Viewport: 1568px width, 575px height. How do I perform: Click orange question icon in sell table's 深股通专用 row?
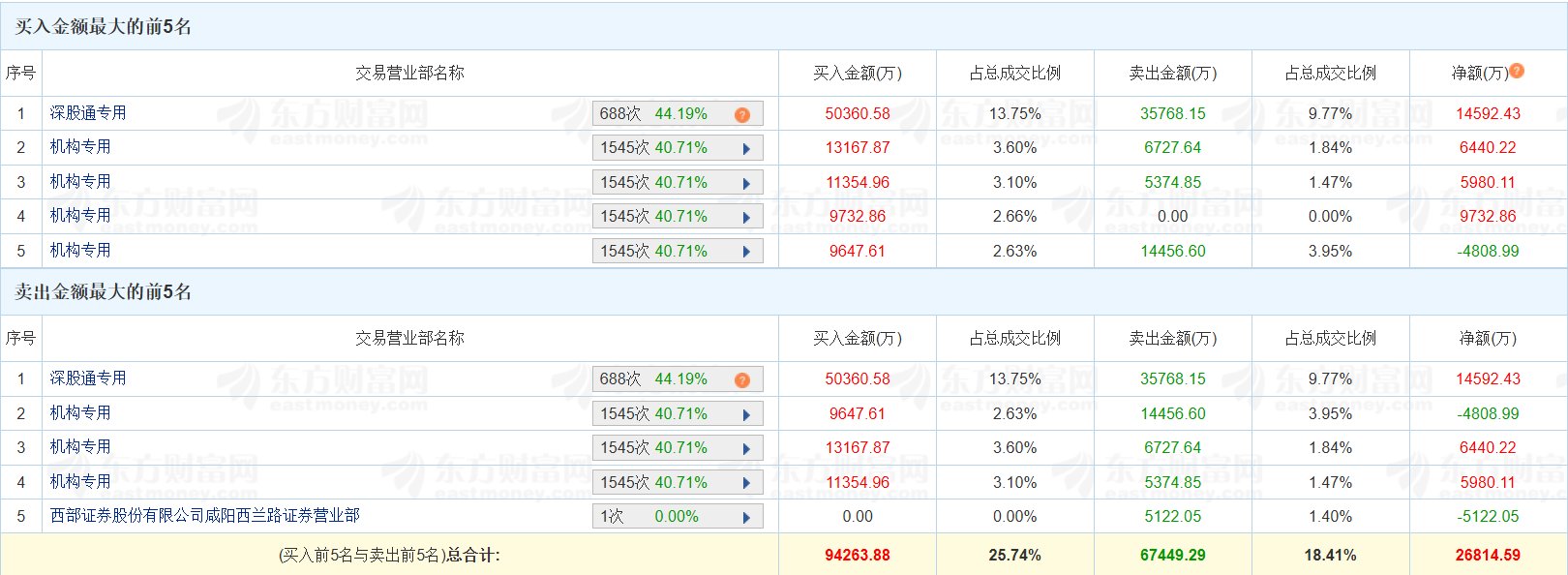[742, 380]
